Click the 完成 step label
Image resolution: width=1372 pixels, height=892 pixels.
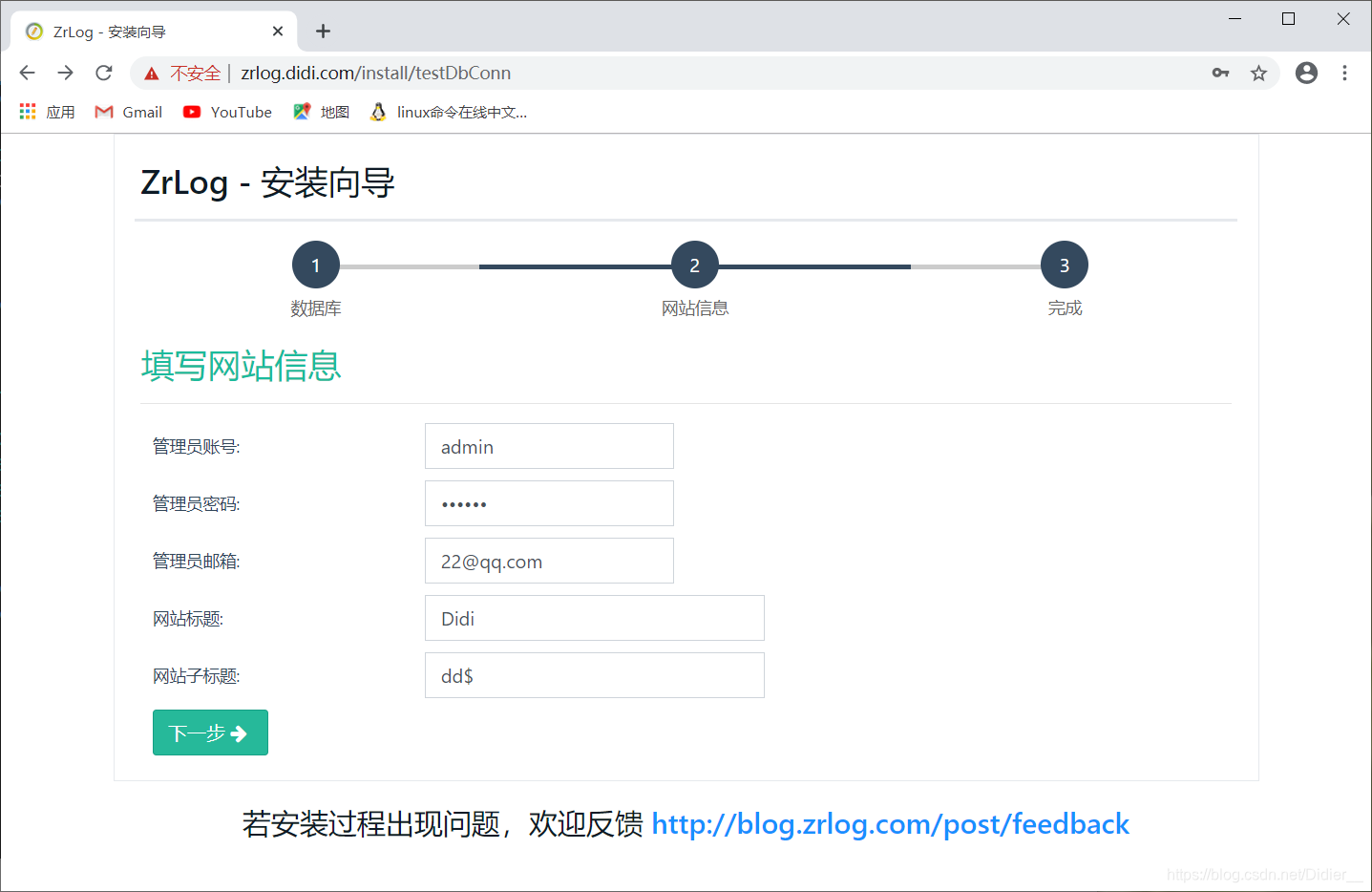point(1065,308)
